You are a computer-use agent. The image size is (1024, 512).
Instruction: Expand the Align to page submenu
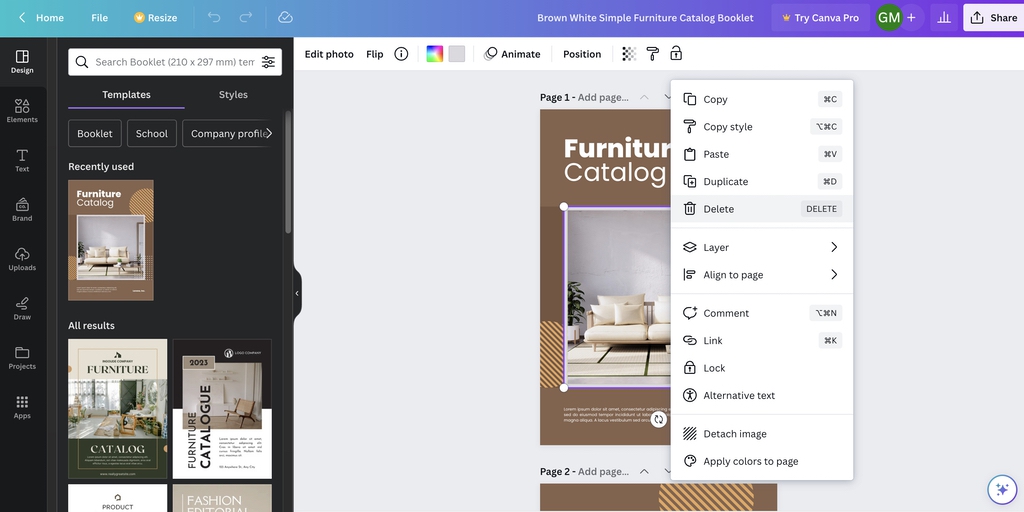click(761, 275)
